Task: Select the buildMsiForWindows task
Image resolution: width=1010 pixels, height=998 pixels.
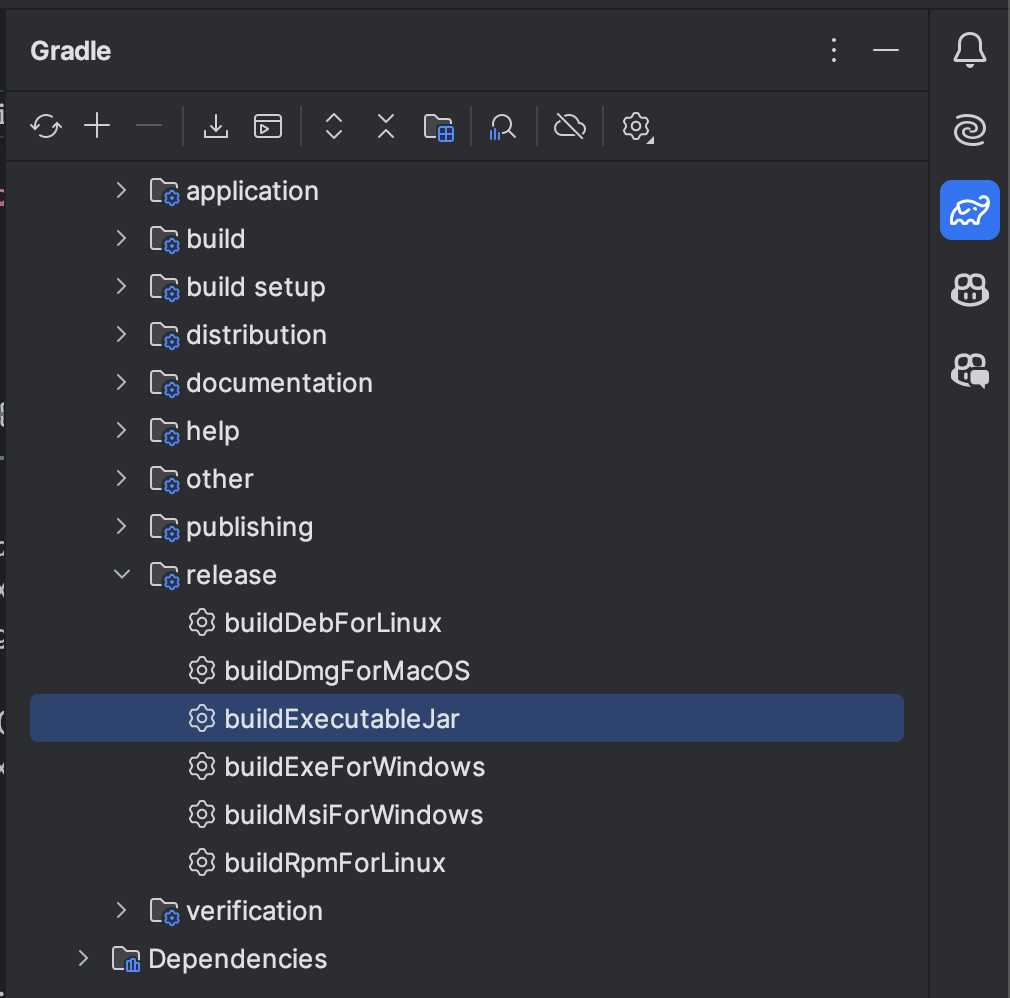Action: [x=354, y=814]
